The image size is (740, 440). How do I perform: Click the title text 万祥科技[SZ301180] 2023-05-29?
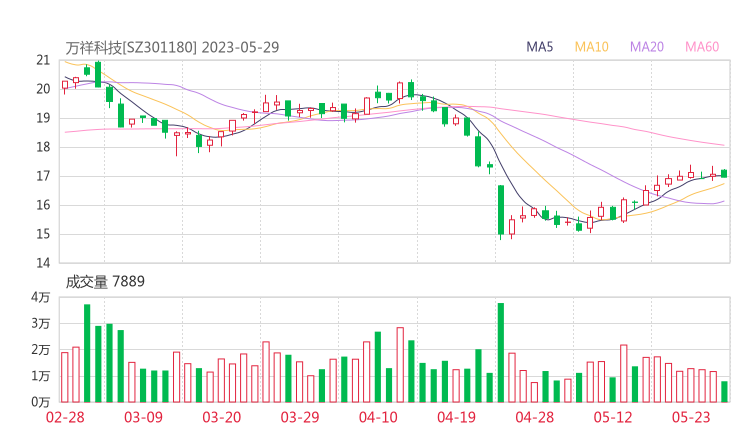[x=172, y=47]
